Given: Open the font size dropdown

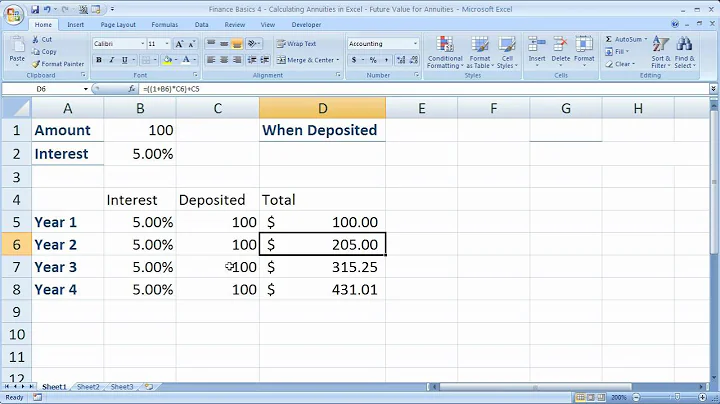Looking at the screenshot, I should point(167,44).
